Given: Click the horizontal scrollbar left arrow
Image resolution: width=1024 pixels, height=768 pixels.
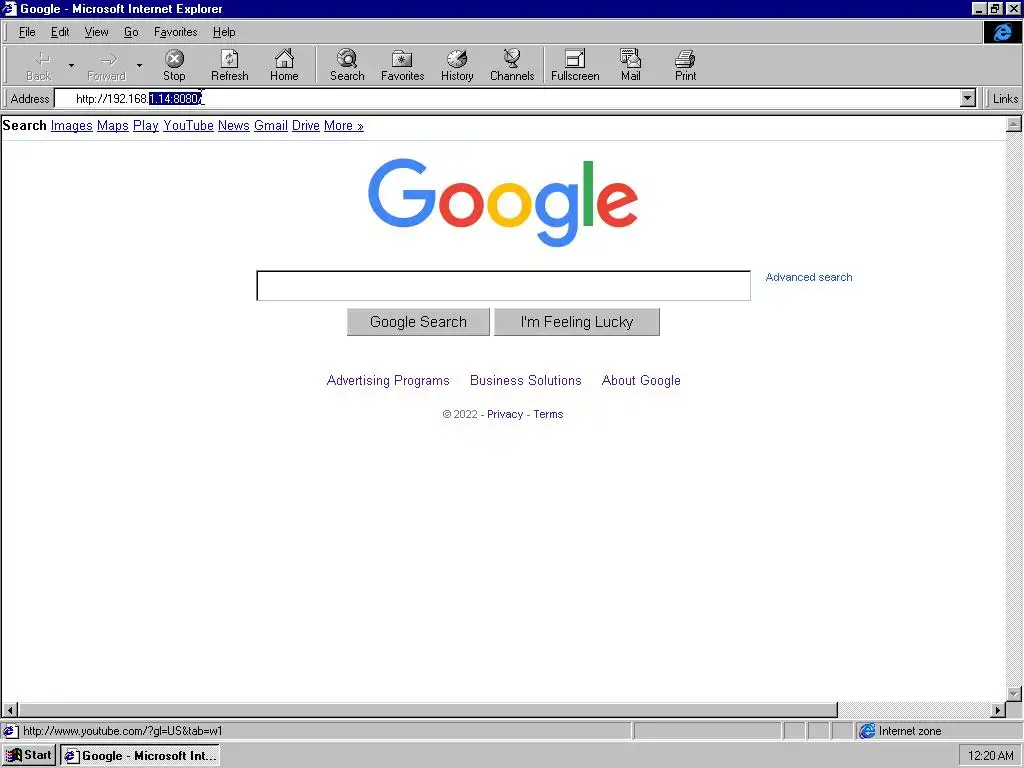Looking at the screenshot, I should pos(10,710).
